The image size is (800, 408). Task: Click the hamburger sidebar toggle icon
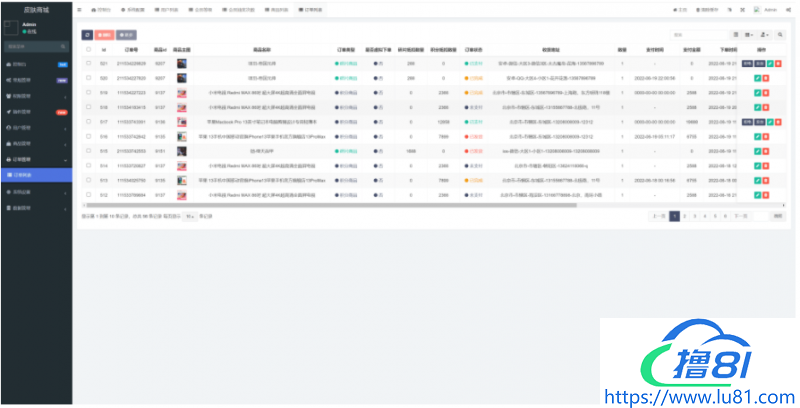[x=80, y=8]
